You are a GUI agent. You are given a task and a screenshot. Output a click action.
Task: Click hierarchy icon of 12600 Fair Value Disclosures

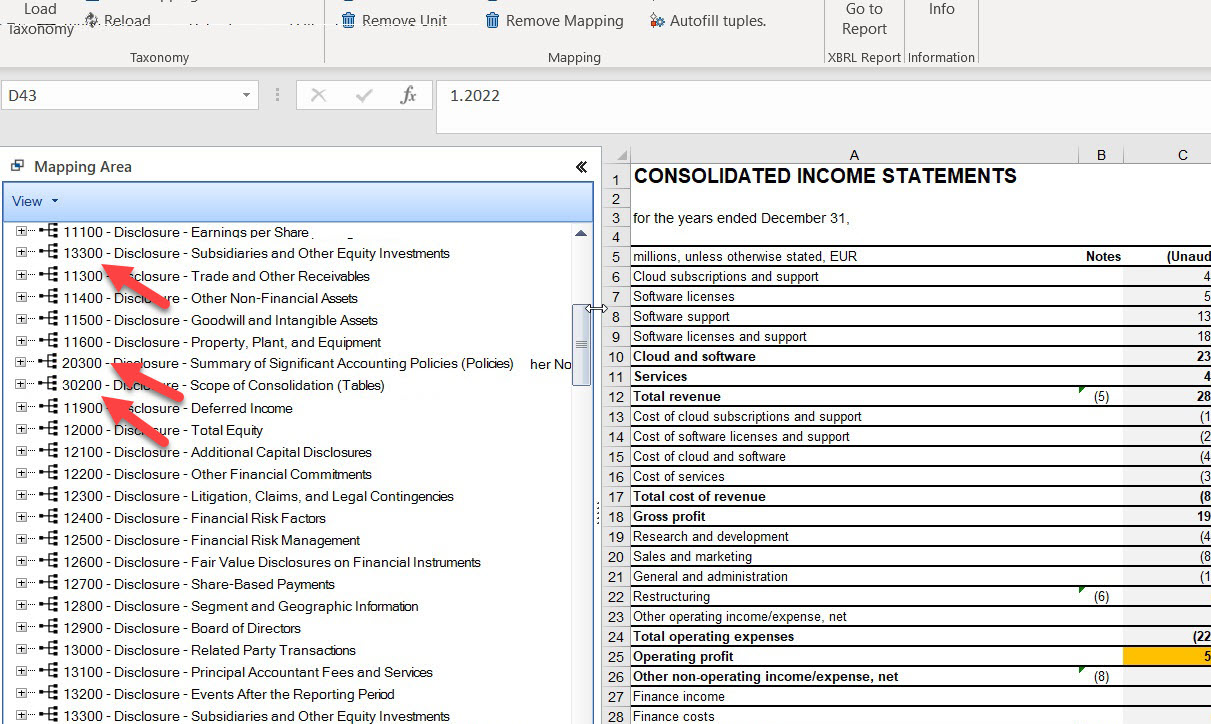pyautogui.click(x=48, y=562)
